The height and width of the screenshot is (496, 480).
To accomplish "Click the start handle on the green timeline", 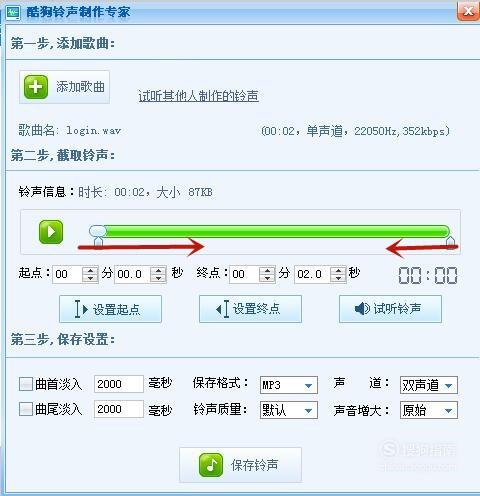I will tap(98, 231).
